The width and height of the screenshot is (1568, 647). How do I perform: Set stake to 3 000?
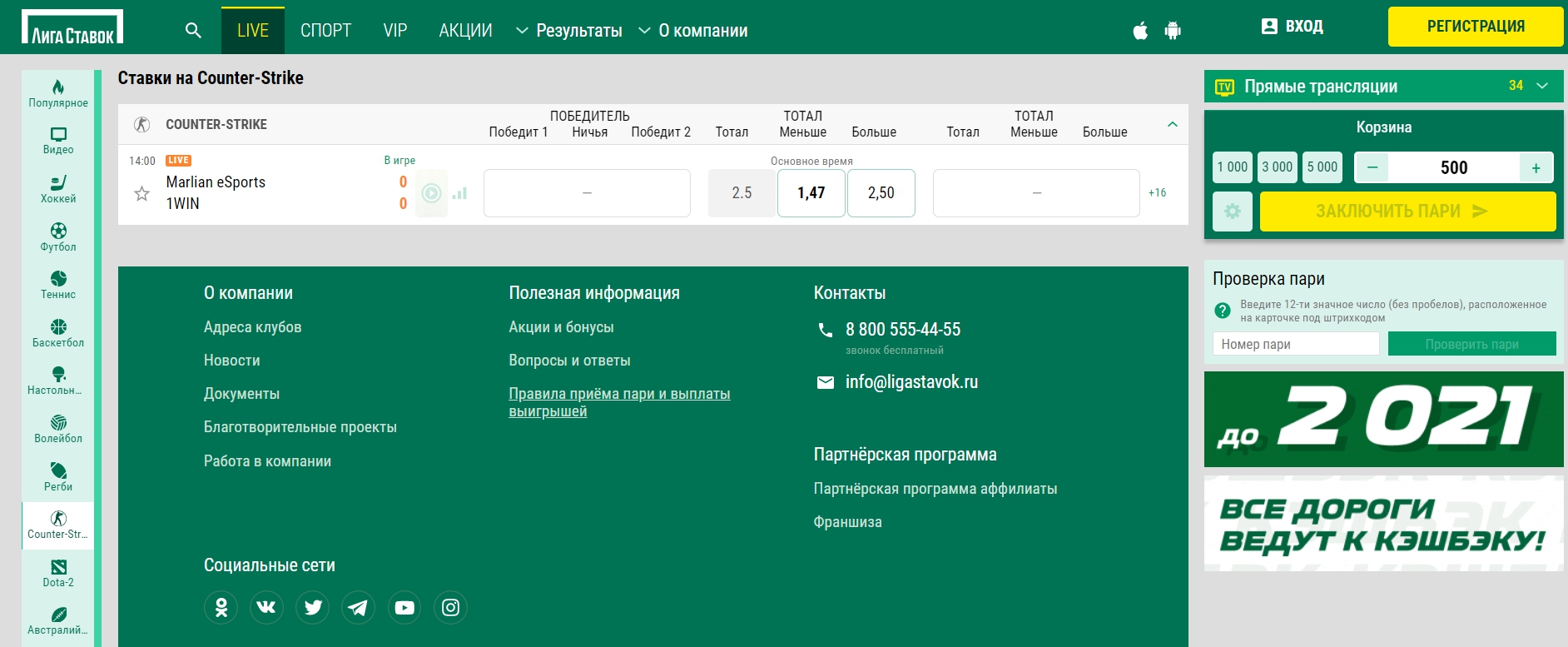[1278, 167]
